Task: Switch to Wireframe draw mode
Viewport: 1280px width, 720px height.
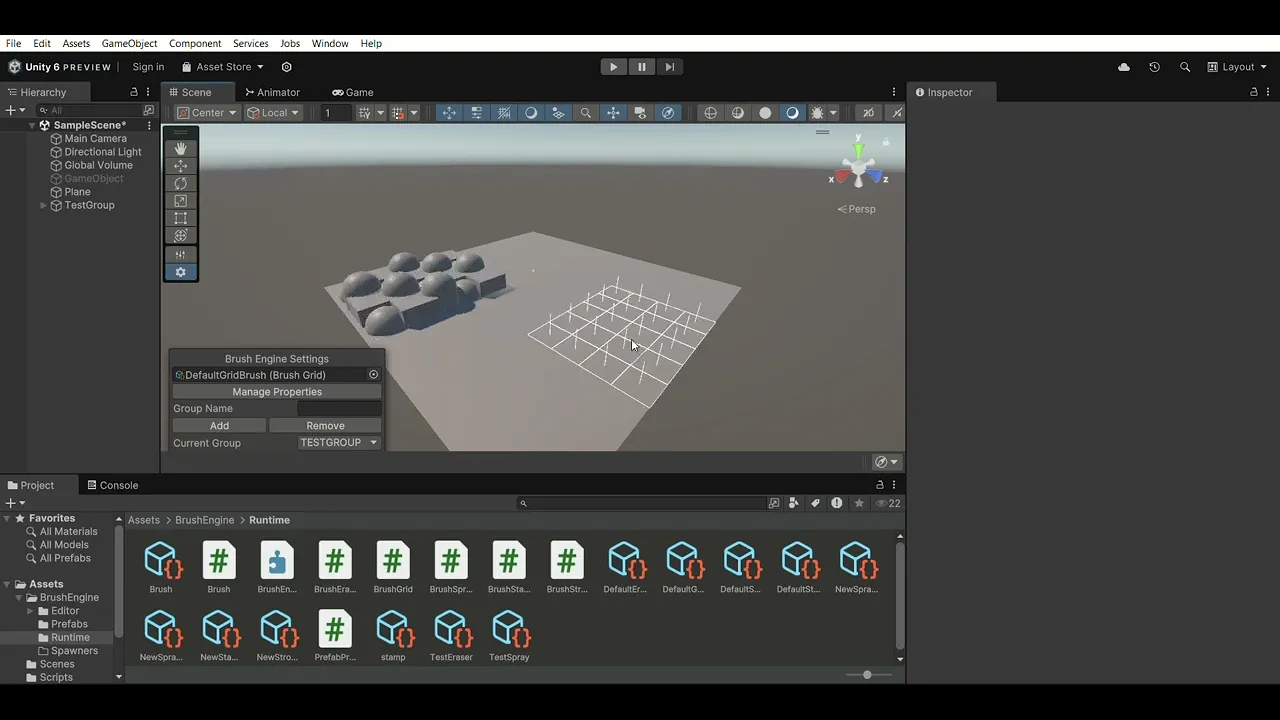Action: coord(711,113)
